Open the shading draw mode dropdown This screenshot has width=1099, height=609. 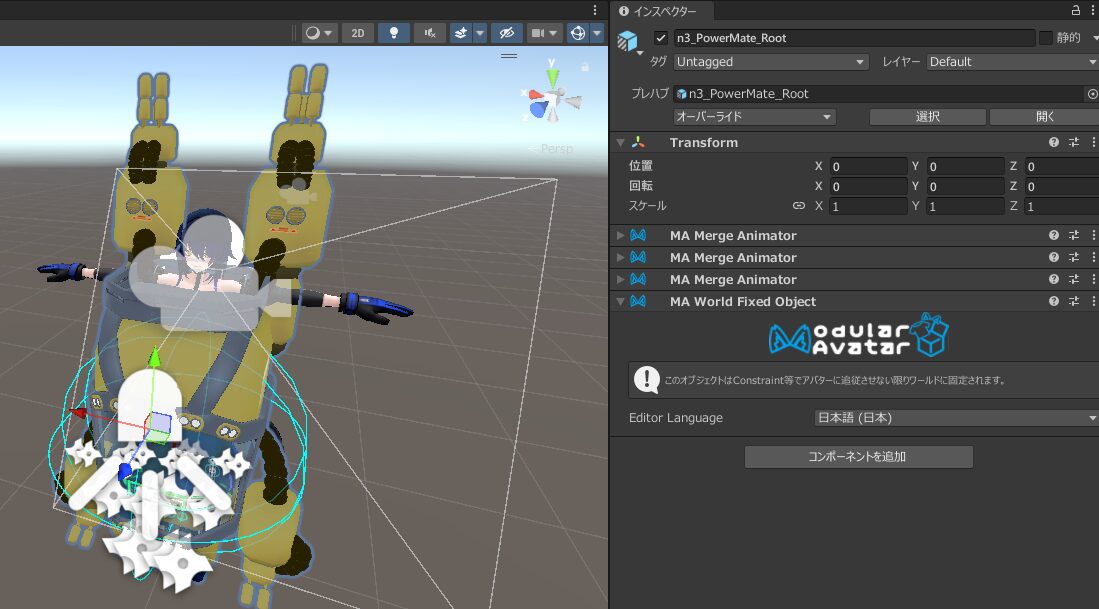tap(319, 33)
